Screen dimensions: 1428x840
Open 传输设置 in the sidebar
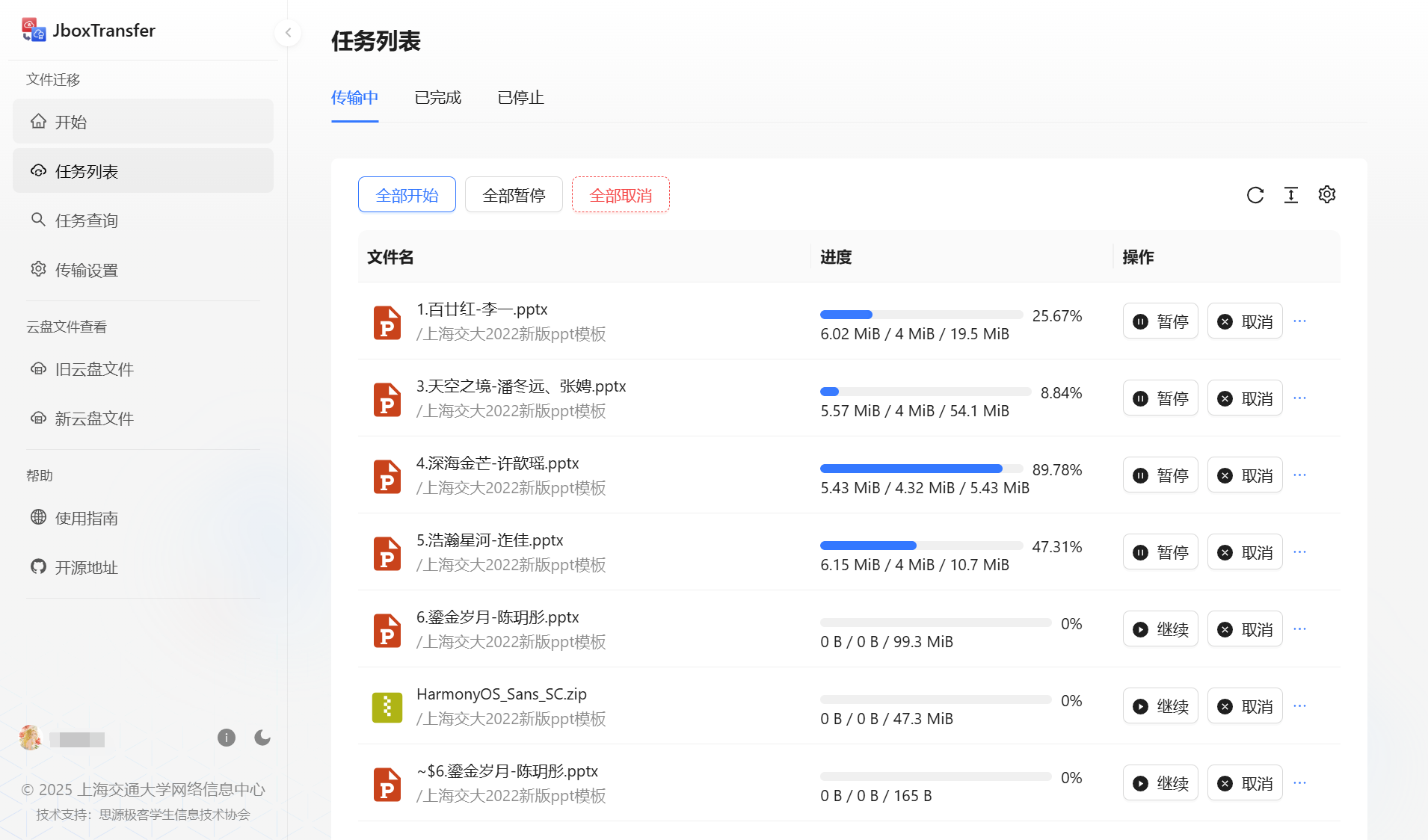tap(87, 270)
